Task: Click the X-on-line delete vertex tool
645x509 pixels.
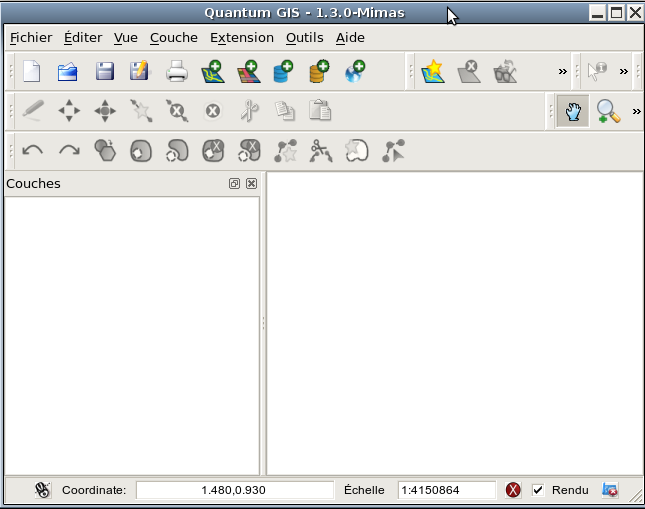Action: [177, 111]
